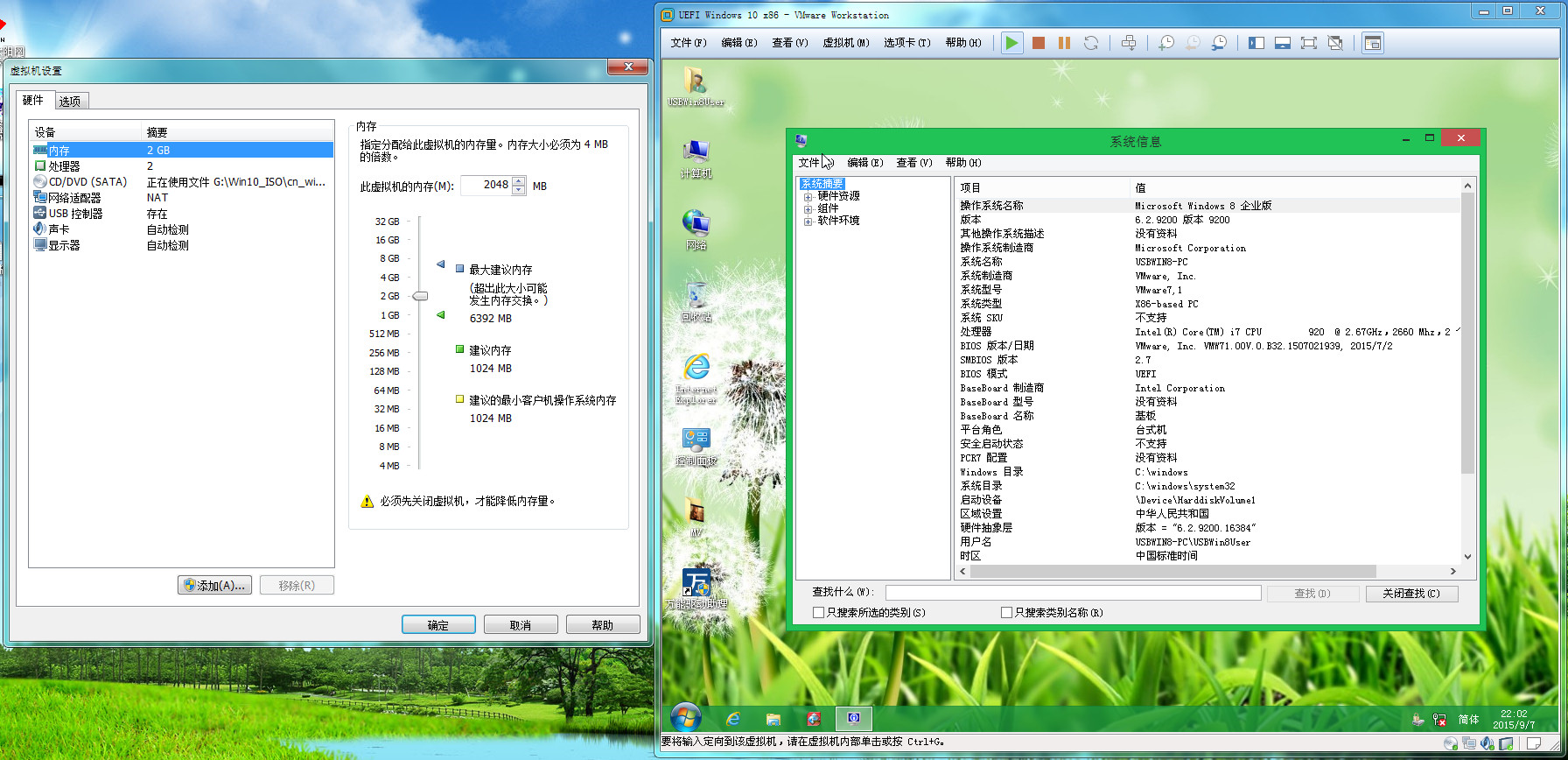Viewport: 1568px width, 760px height.
Task: Expand the 组件 tree node
Action: coord(808,209)
